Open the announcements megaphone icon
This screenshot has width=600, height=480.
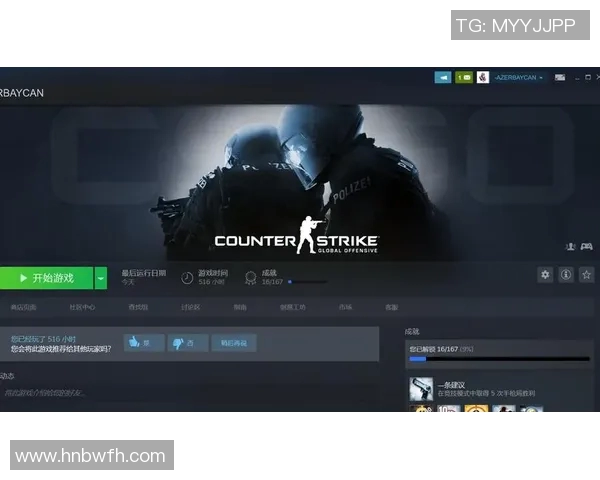point(443,77)
